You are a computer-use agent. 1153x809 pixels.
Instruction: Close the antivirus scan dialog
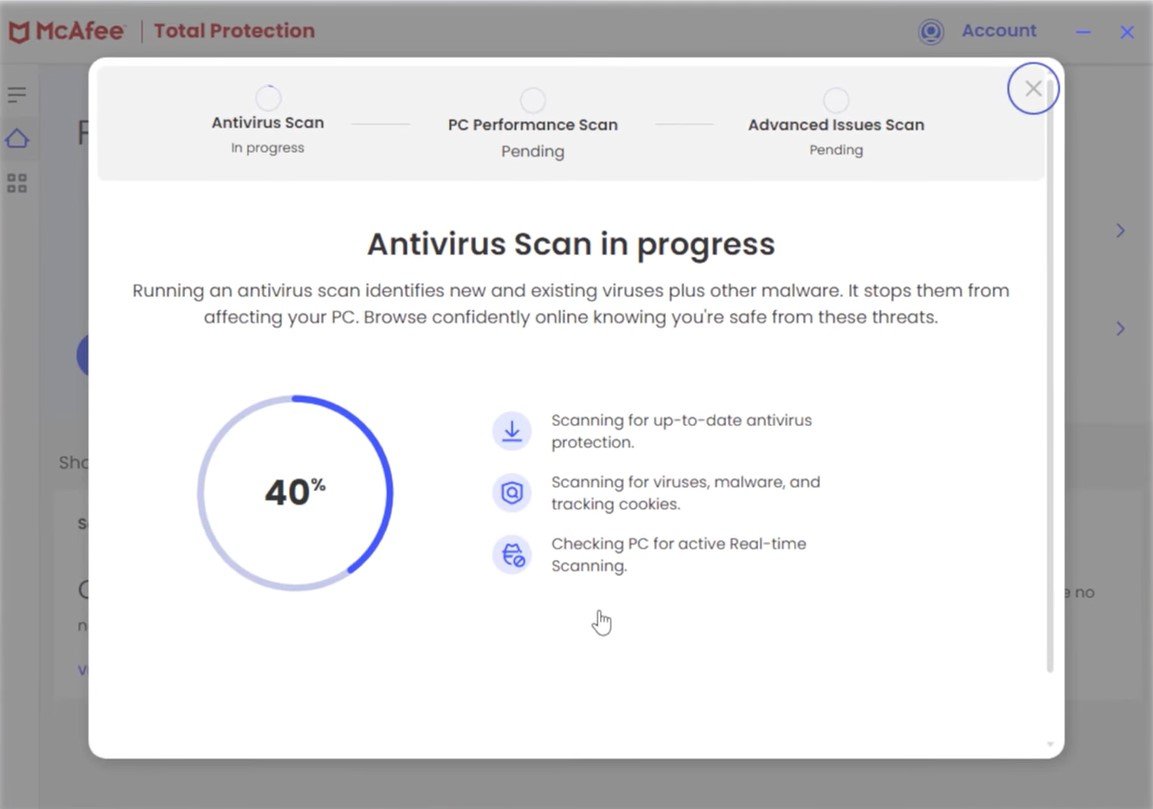(1033, 89)
